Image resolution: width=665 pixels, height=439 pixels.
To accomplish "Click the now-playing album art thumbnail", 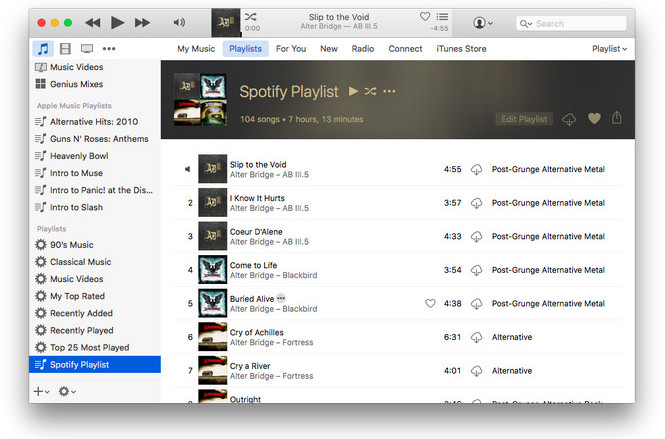I will point(226,23).
